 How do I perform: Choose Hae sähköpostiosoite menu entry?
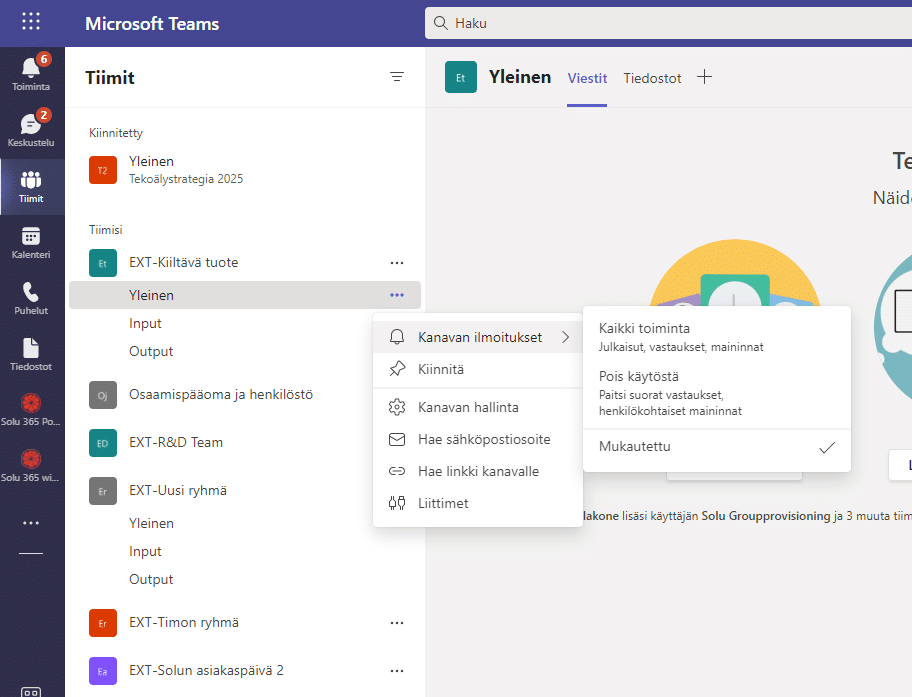tap(478, 439)
